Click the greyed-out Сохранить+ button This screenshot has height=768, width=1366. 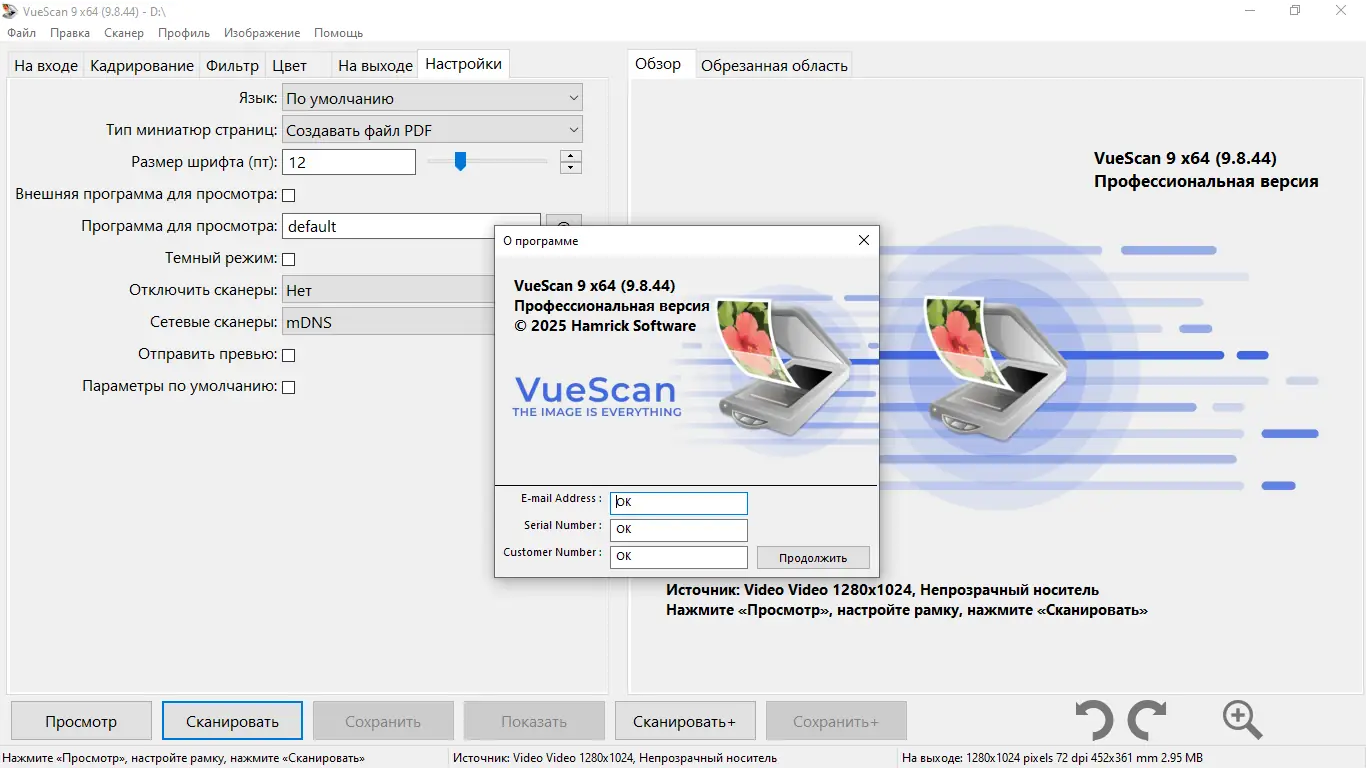tap(836, 721)
